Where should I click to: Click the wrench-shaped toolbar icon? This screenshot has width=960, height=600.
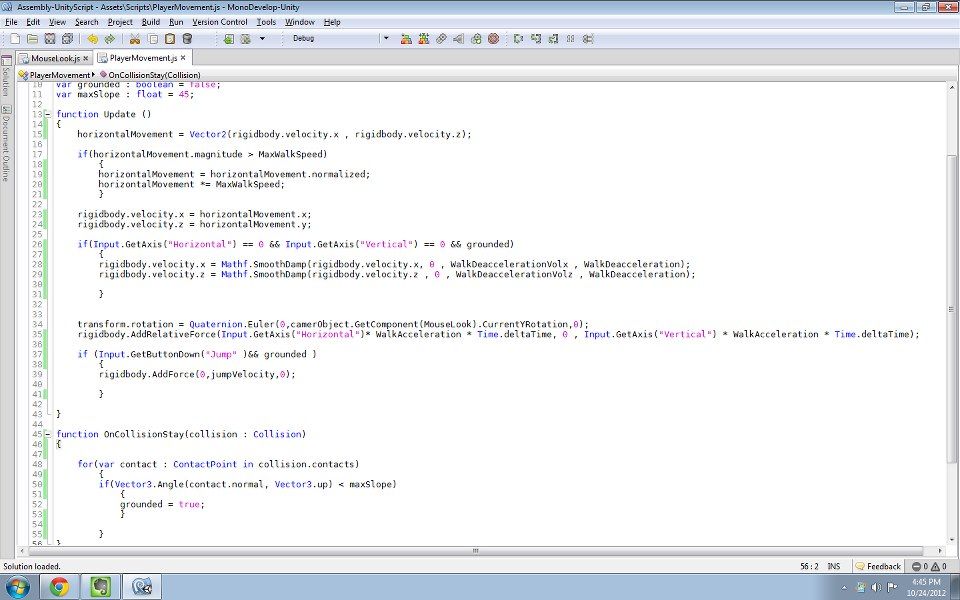441,39
